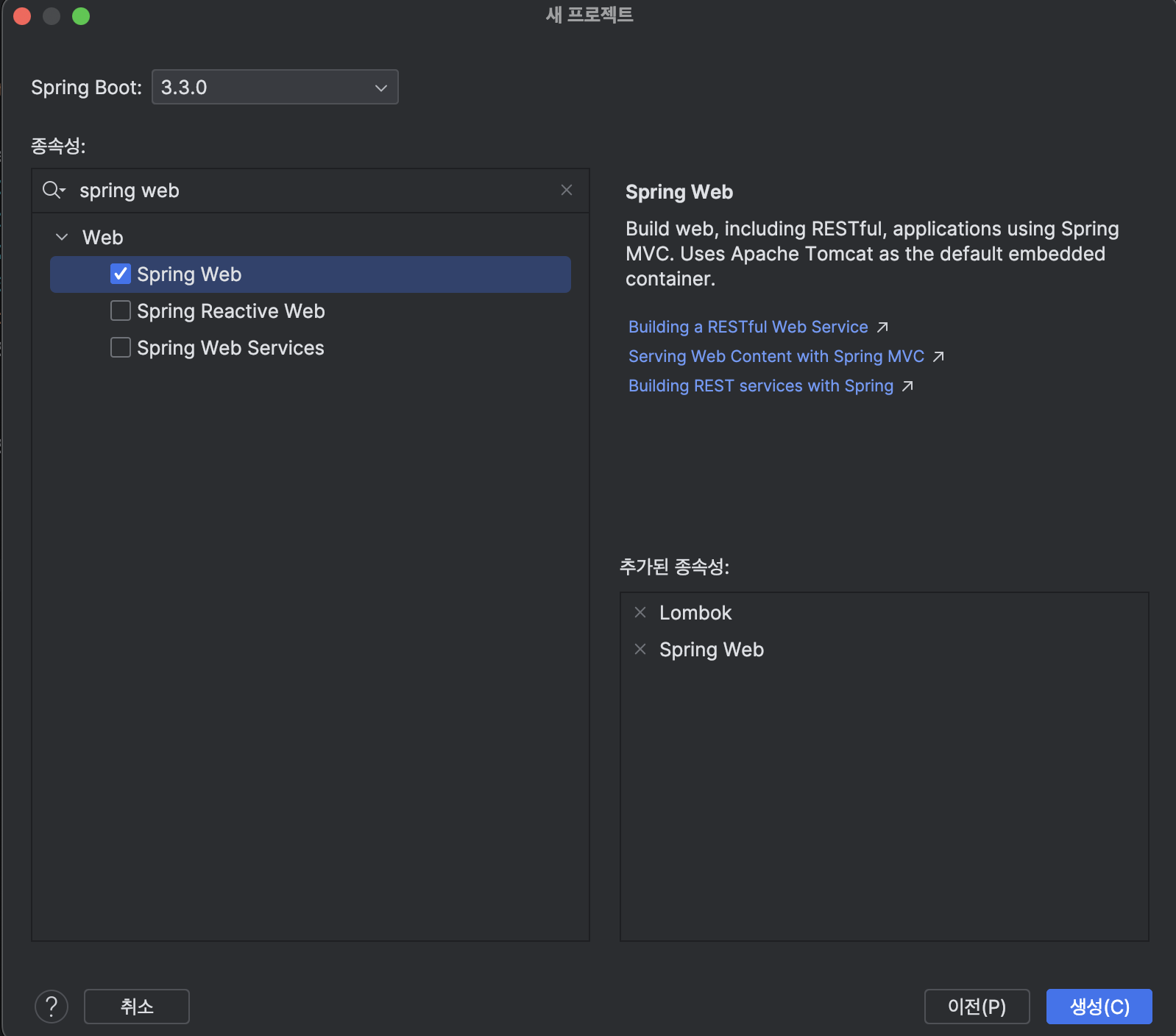Cancel the dialog with 취소
The height and width of the screenshot is (1036, 1176).
point(137,1007)
